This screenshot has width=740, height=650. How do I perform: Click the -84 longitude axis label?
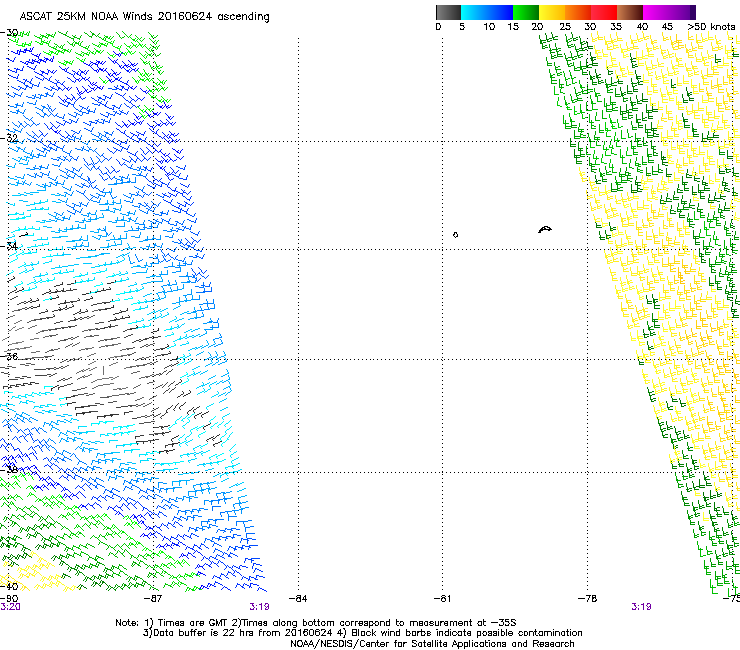[x=298, y=599]
